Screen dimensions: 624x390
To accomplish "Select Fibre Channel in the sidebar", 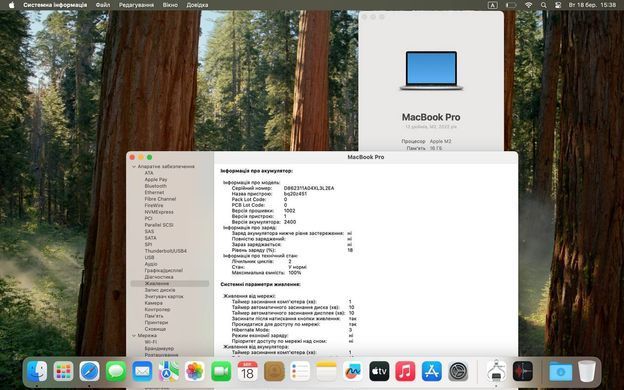I will tap(160, 199).
